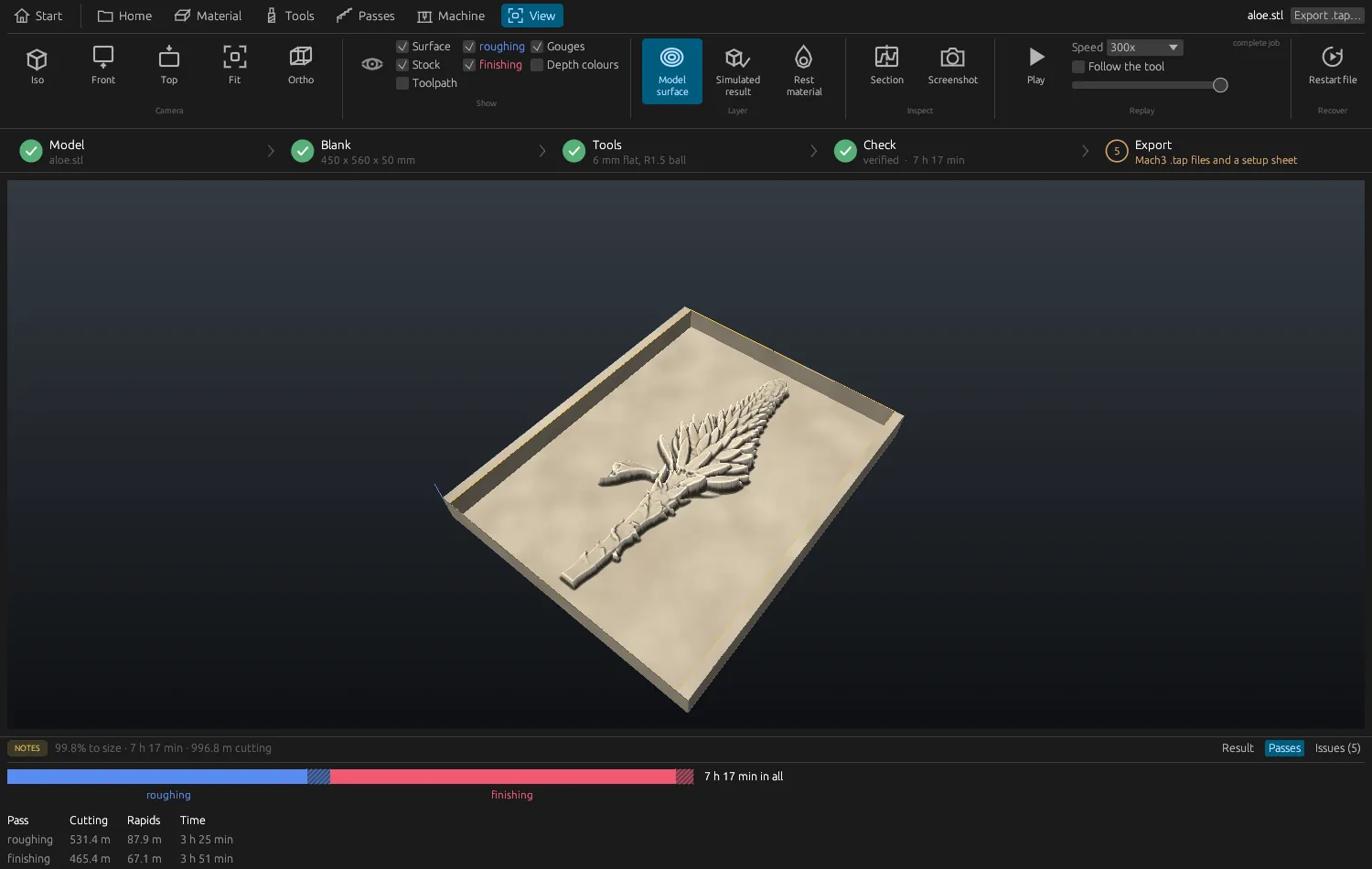Image resolution: width=1372 pixels, height=869 pixels.
Task: Set camera to Front view
Action: point(103,66)
